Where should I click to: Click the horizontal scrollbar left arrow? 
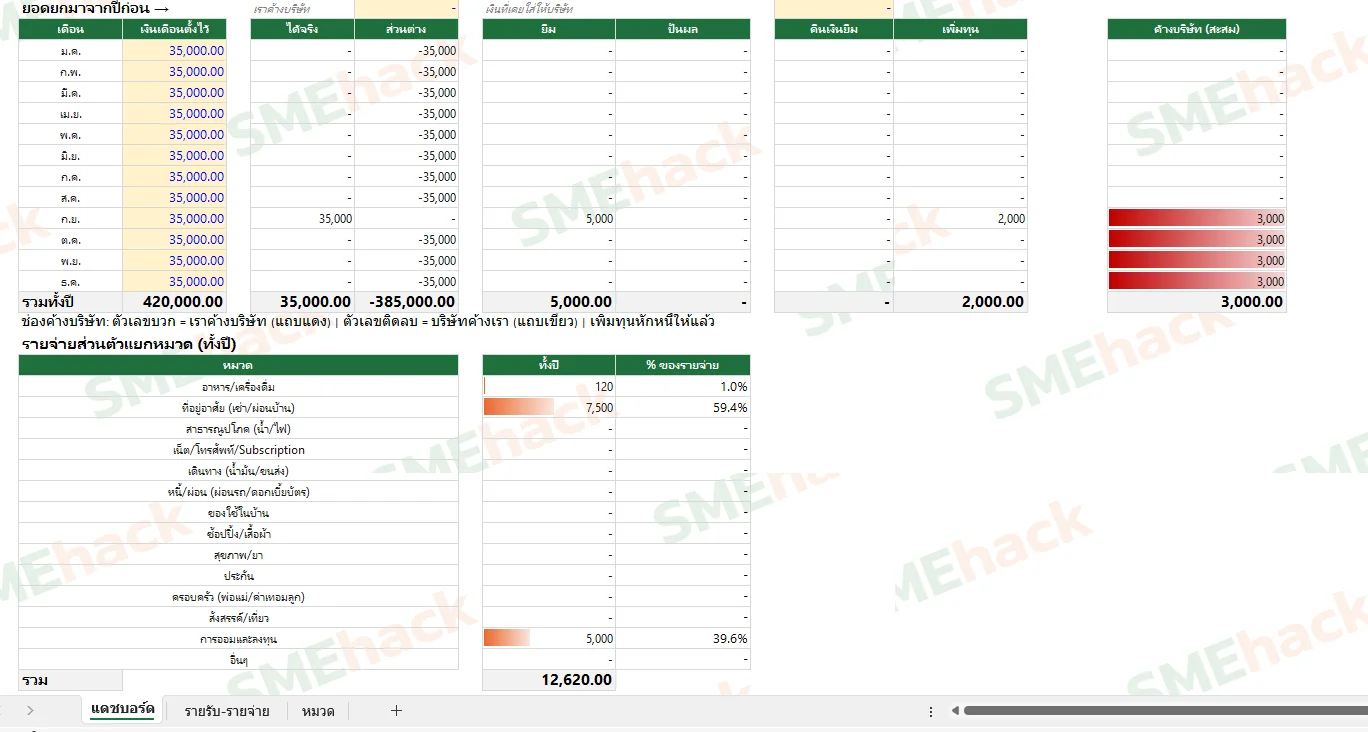tap(955, 711)
